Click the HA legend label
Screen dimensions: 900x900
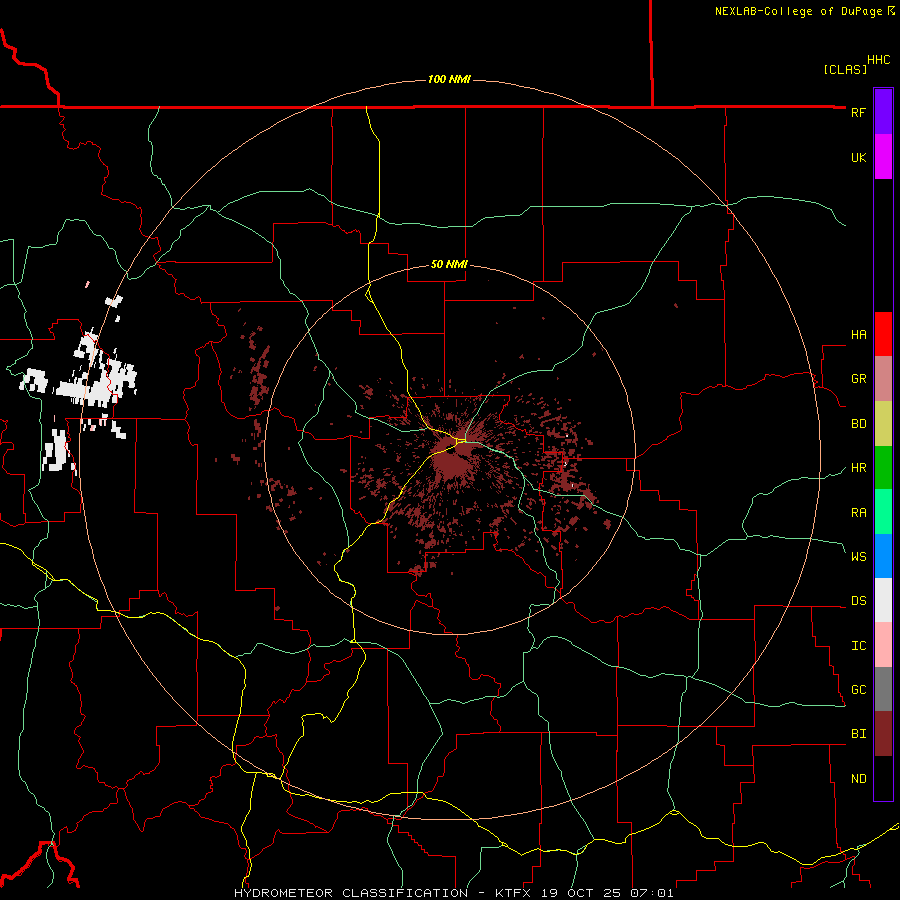tap(858, 335)
